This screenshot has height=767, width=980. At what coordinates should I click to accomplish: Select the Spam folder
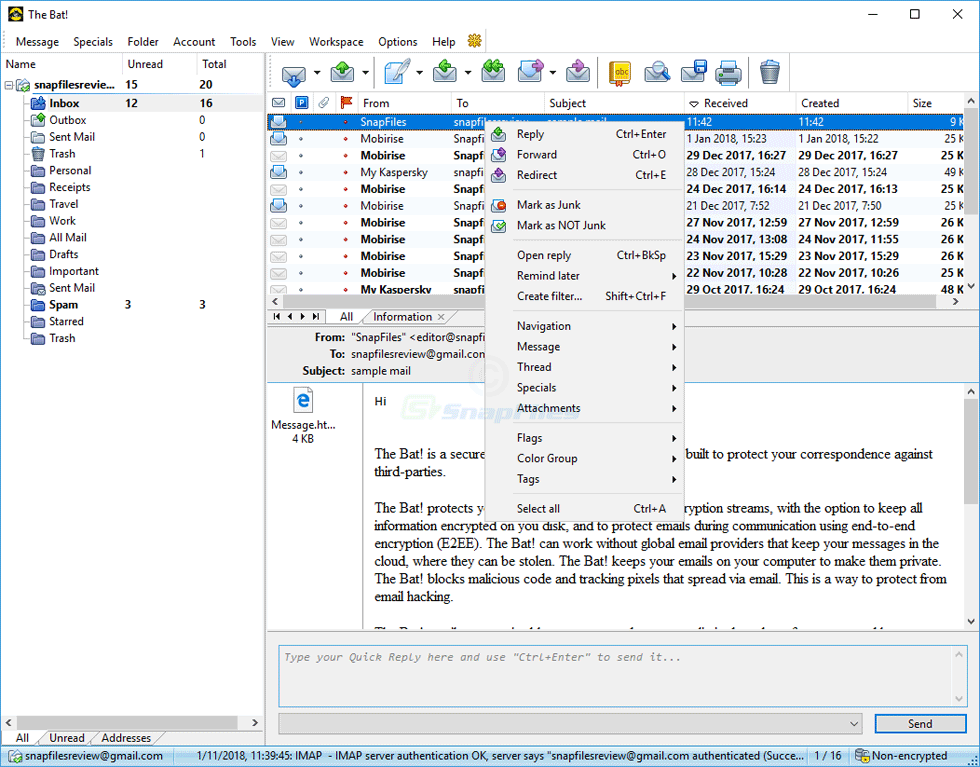point(64,305)
